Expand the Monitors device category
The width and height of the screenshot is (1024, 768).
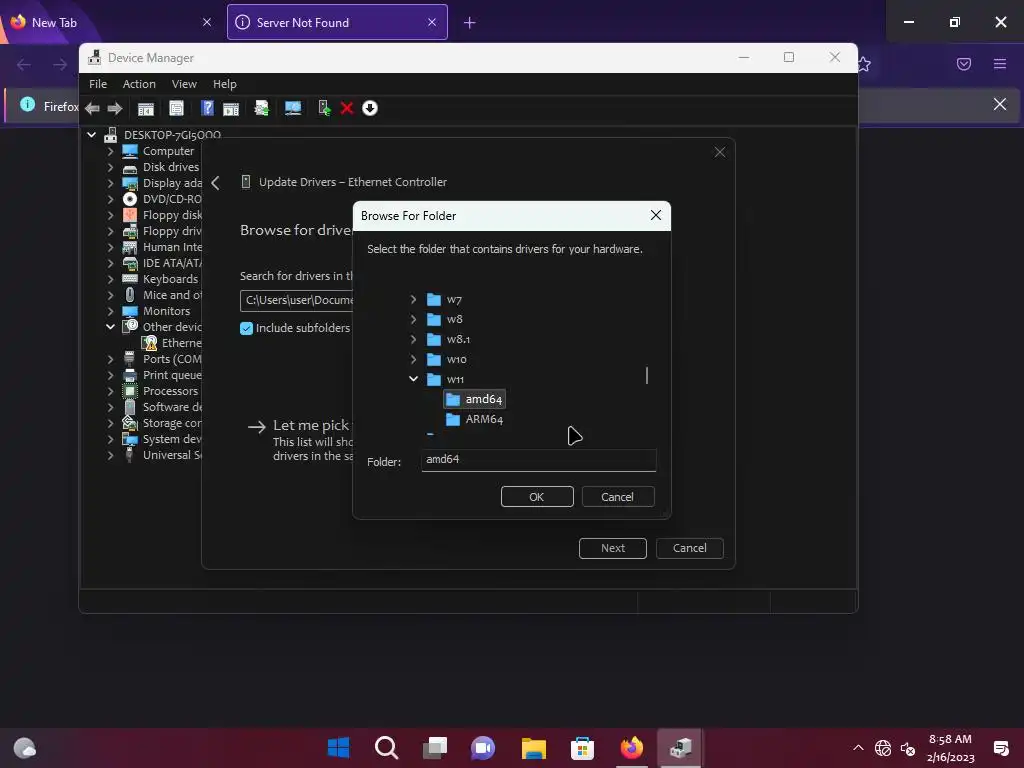110,311
